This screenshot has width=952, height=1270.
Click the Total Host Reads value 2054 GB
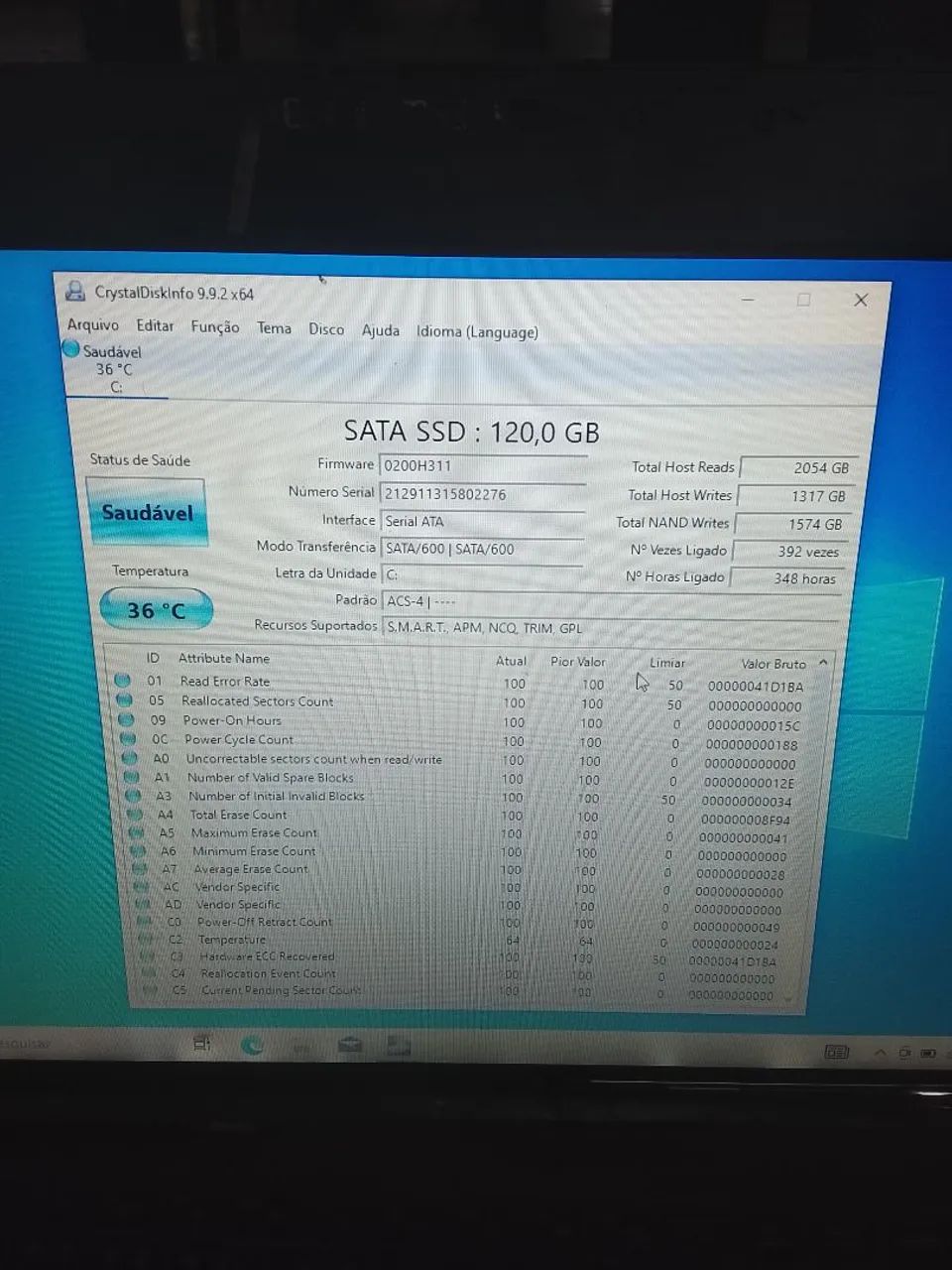[x=798, y=467]
